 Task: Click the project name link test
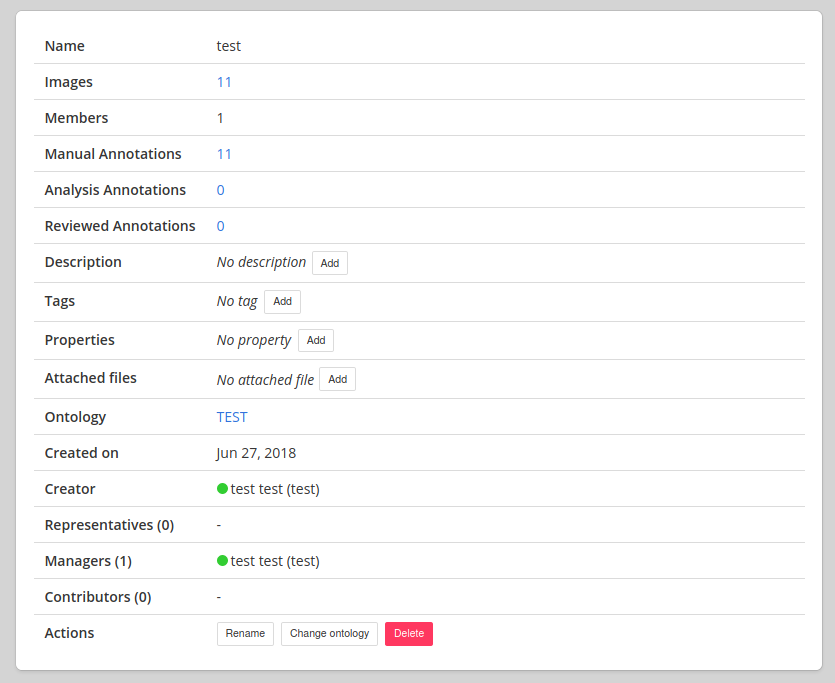228,46
